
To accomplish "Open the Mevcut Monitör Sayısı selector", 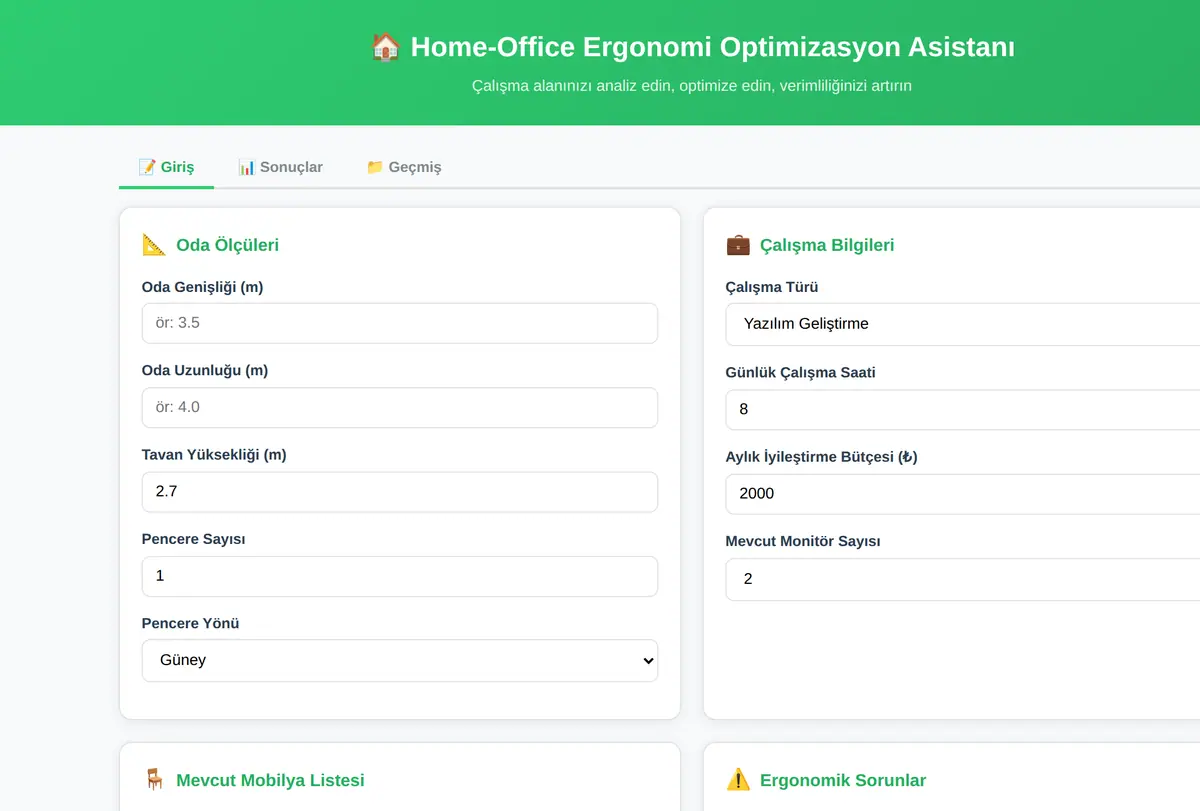I will pyautogui.click(x=963, y=579).
